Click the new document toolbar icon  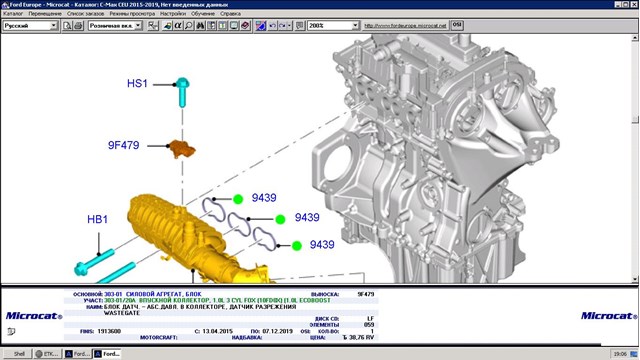(x=67, y=25)
